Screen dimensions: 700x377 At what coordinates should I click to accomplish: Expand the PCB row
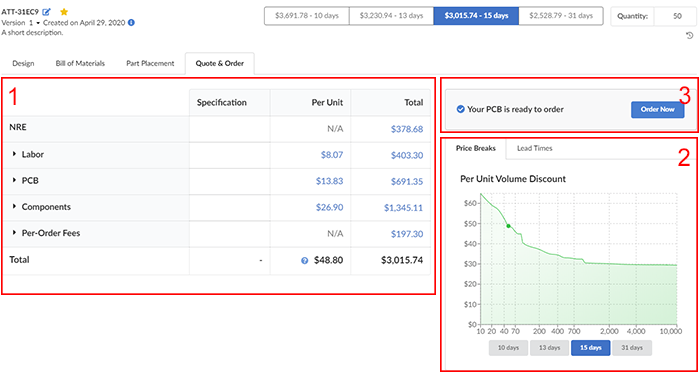14,180
